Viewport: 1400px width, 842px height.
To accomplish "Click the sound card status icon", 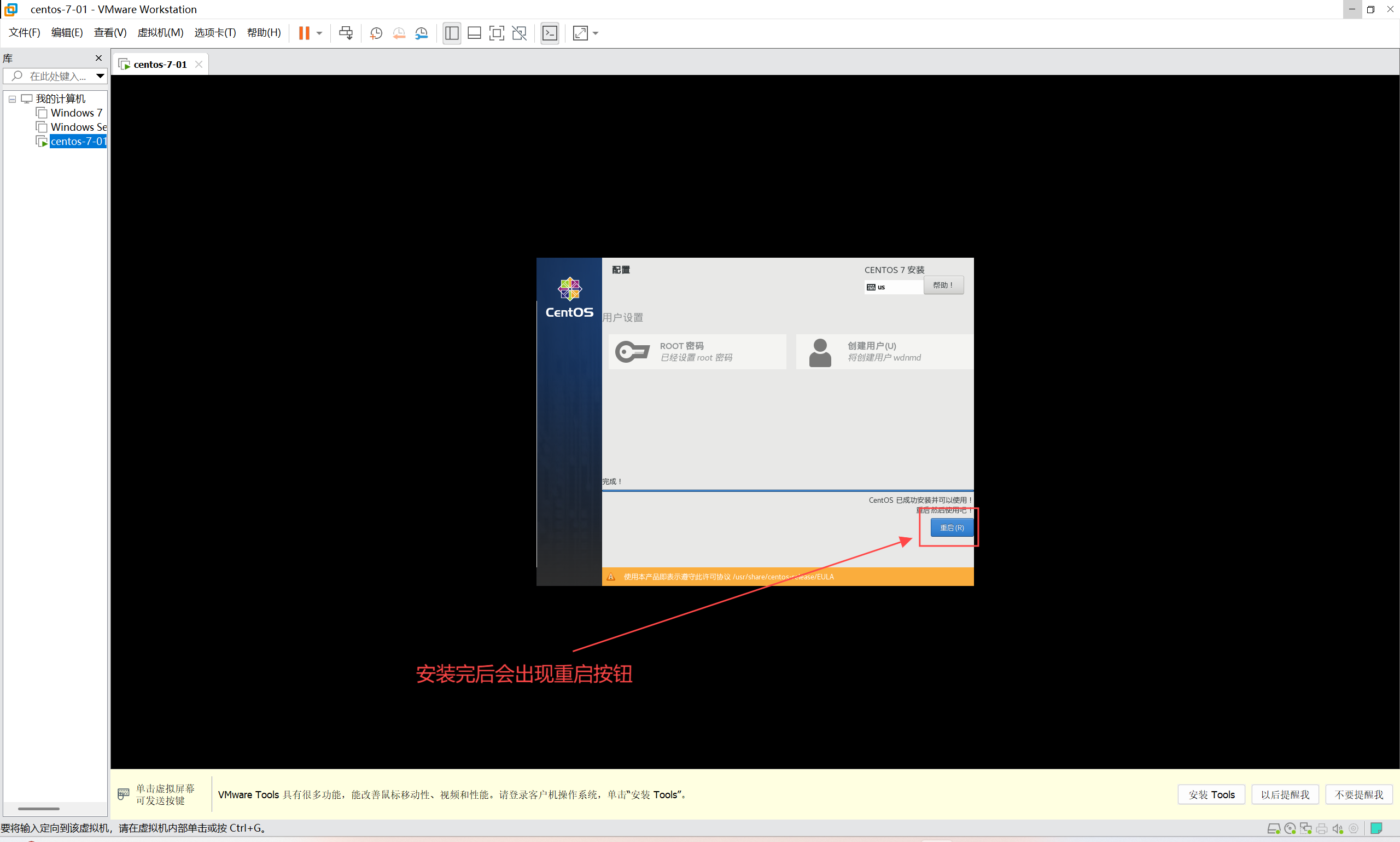I will (x=1338, y=828).
